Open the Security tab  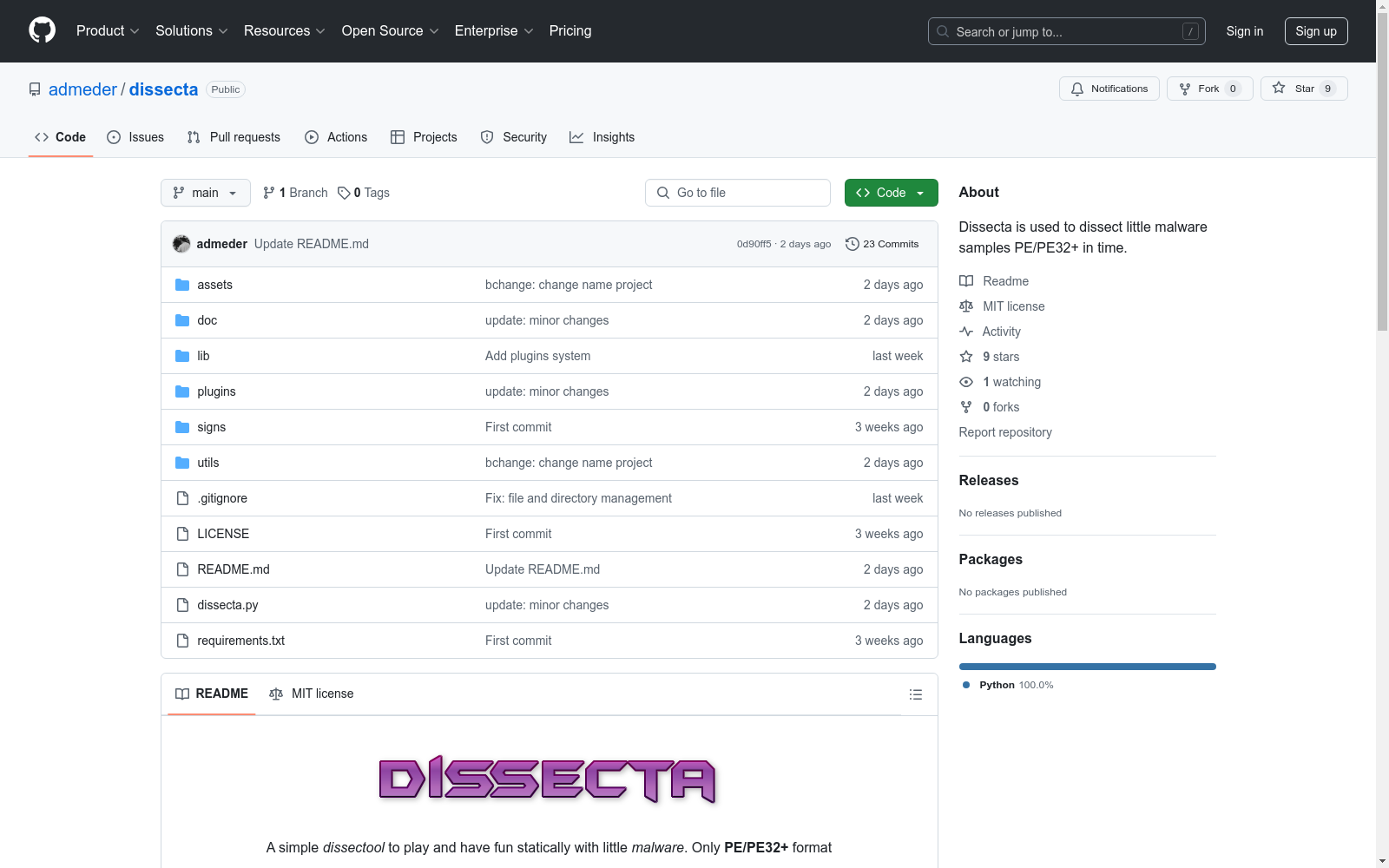514,137
